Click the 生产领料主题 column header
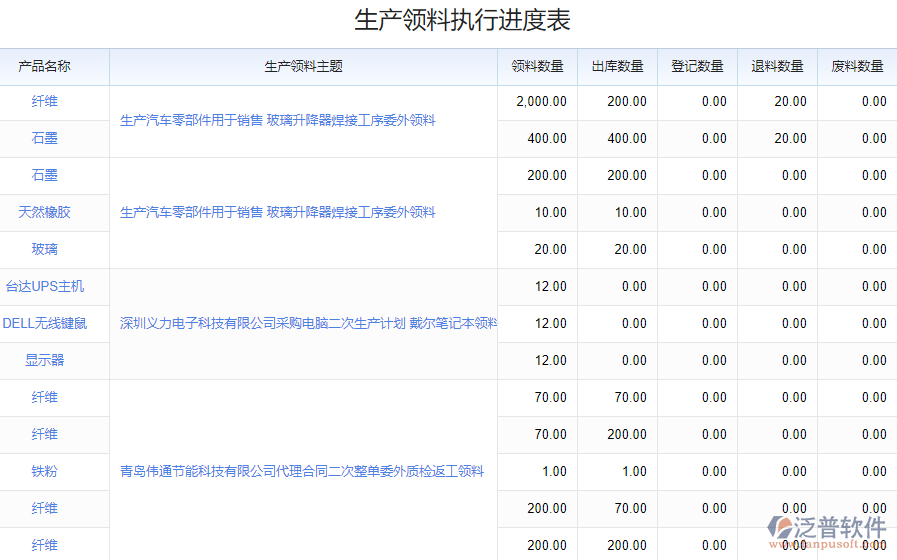The image size is (897, 560). [303, 67]
